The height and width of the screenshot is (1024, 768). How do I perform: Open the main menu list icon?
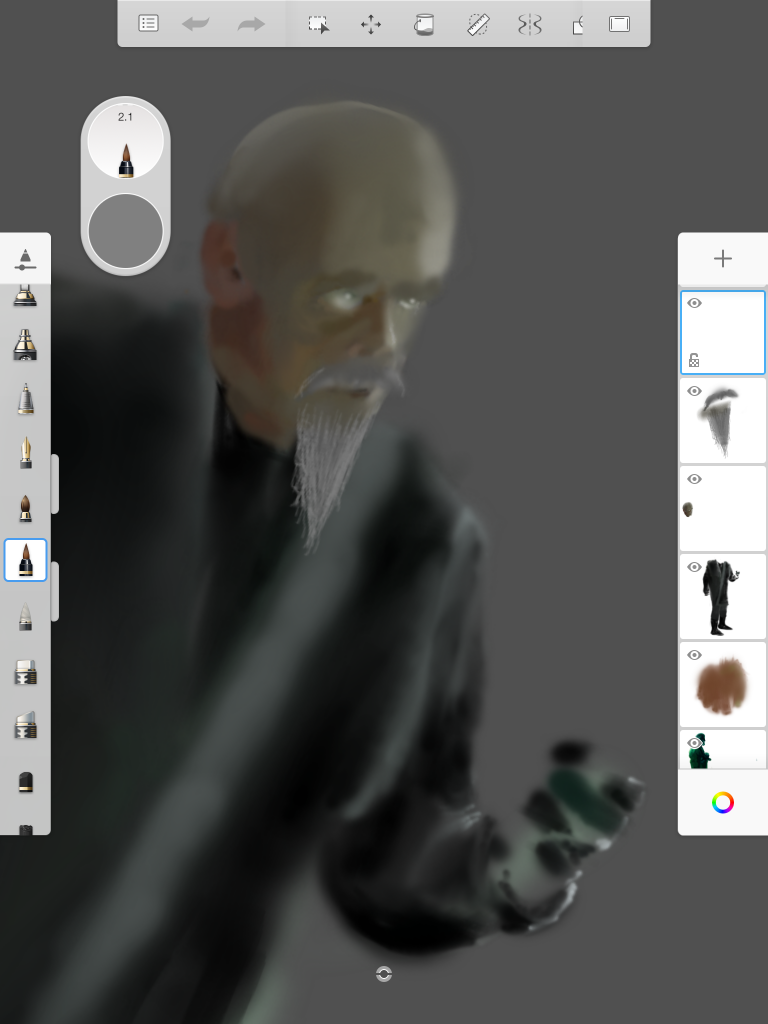coord(148,24)
